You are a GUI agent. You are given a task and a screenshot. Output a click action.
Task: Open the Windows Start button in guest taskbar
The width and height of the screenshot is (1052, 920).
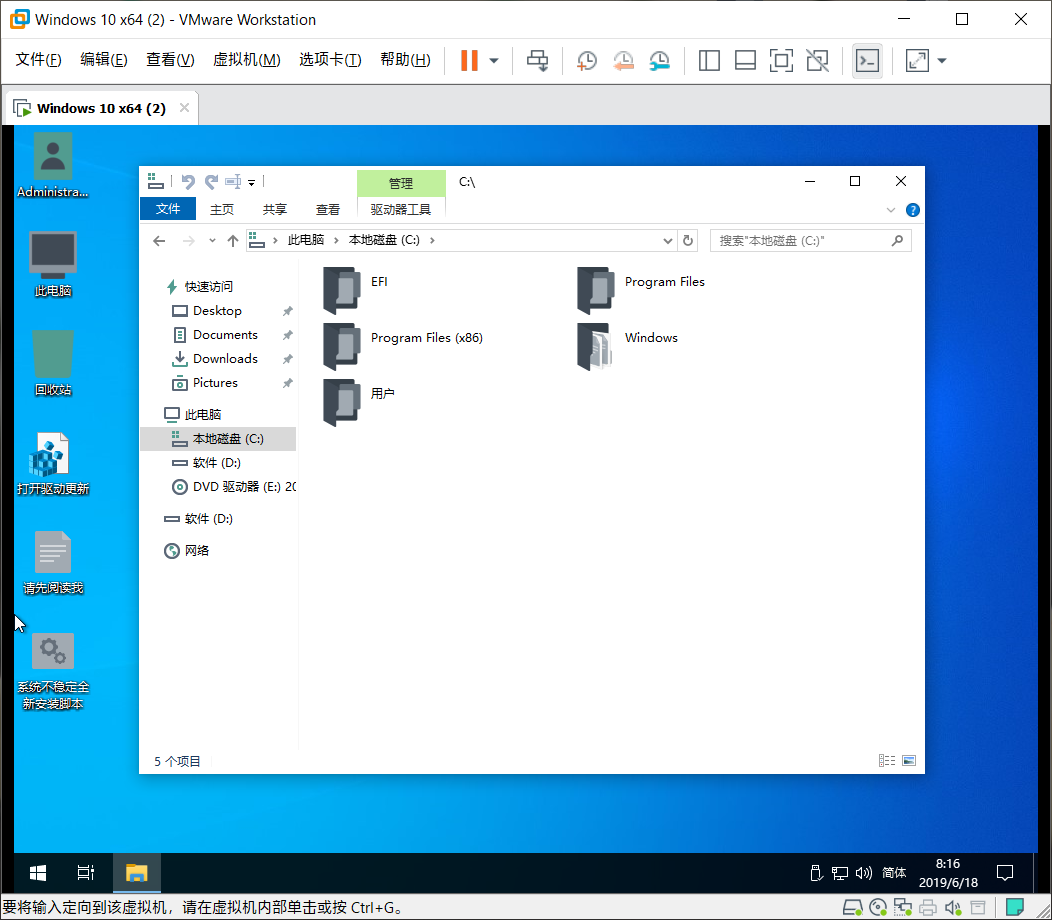pyautogui.click(x=38, y=873)
